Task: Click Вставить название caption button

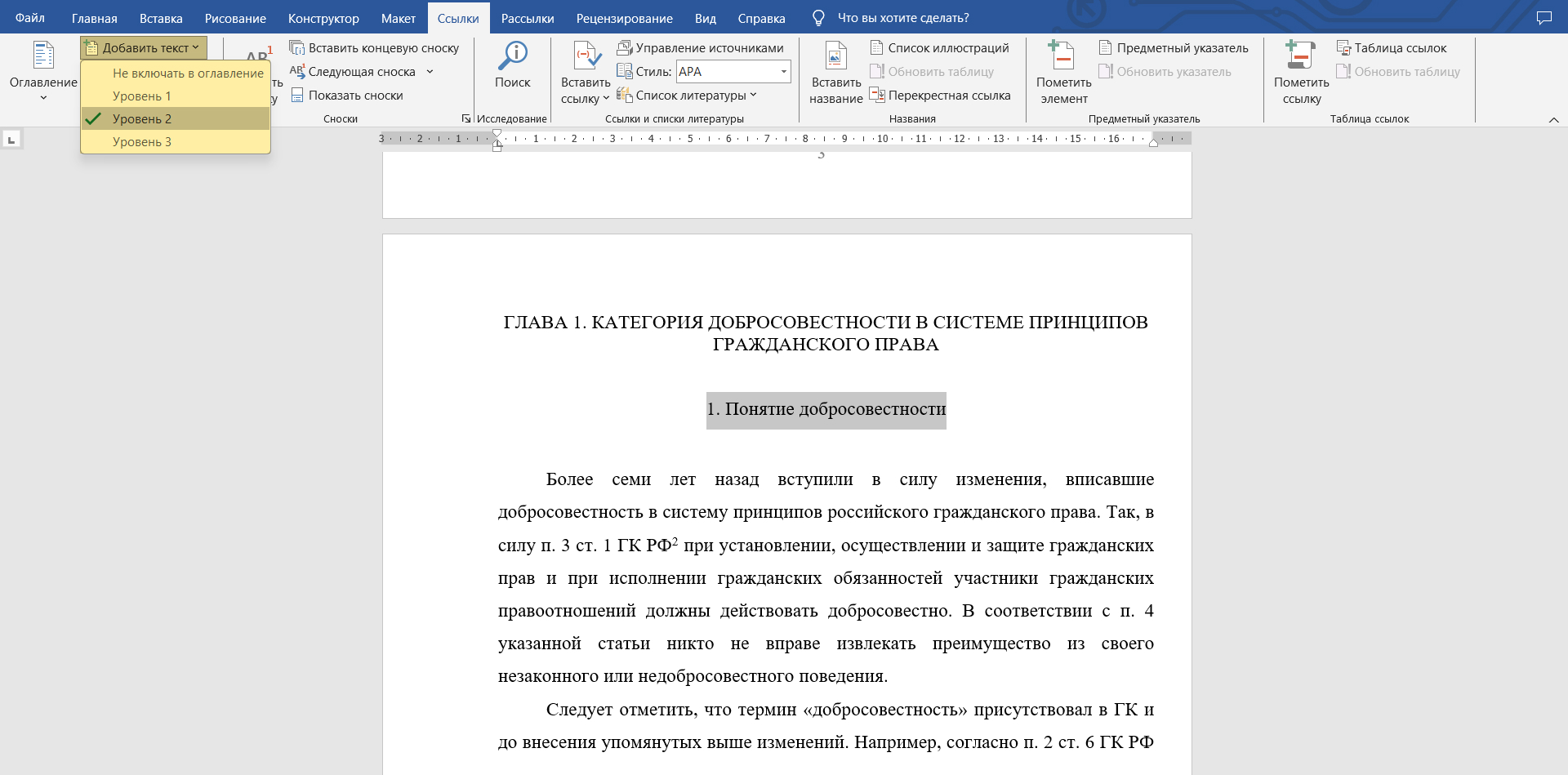Action: (x=835, y=73)
